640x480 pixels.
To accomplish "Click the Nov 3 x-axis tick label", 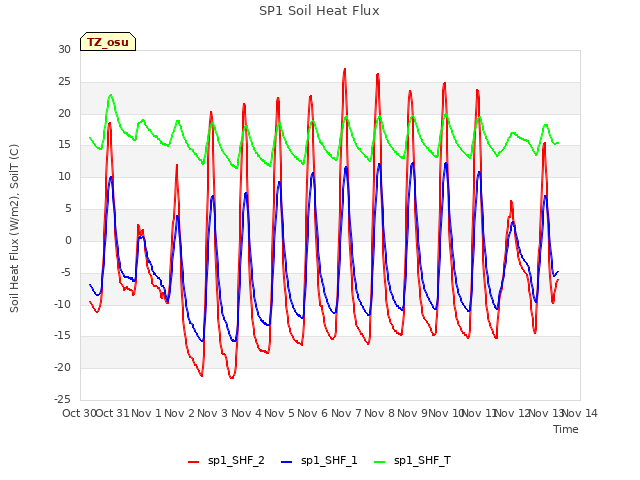I will pyautogui.click(x=212, y=413).
